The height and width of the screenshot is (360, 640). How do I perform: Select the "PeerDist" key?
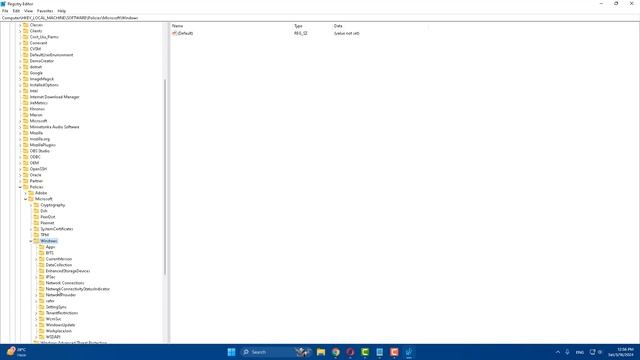[48, 217]
